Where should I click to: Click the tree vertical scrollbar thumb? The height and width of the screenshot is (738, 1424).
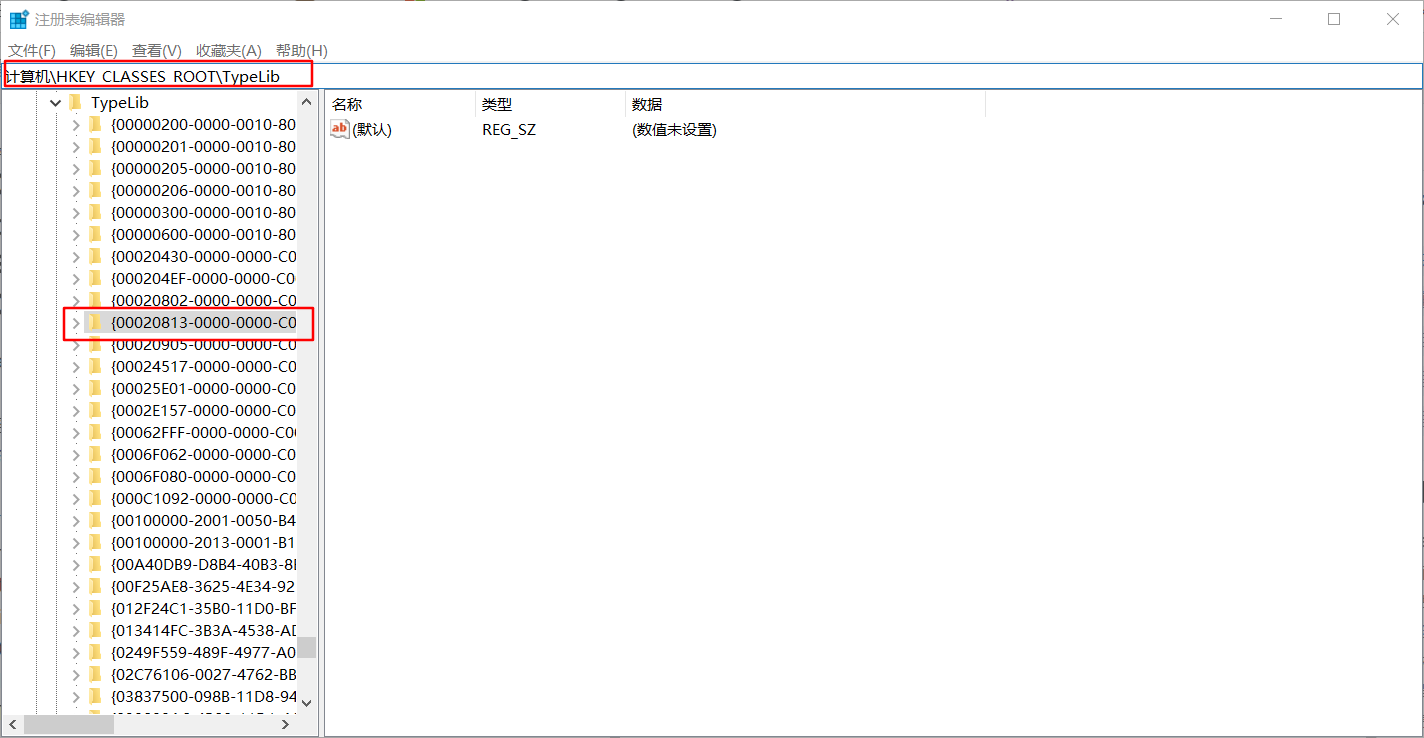(307, 647)
